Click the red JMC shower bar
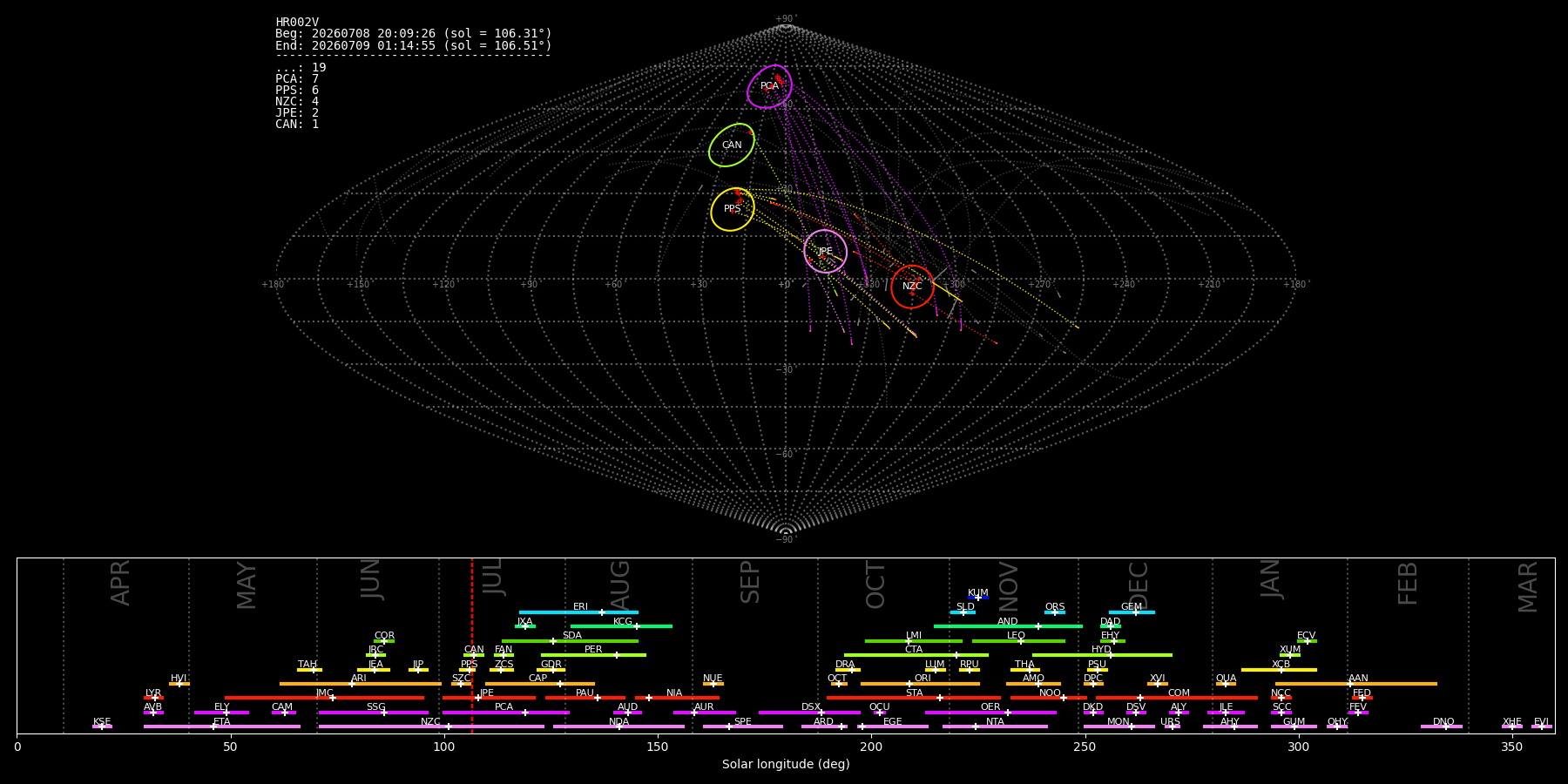The image size is (1568, 784). (x=324, y=698)
